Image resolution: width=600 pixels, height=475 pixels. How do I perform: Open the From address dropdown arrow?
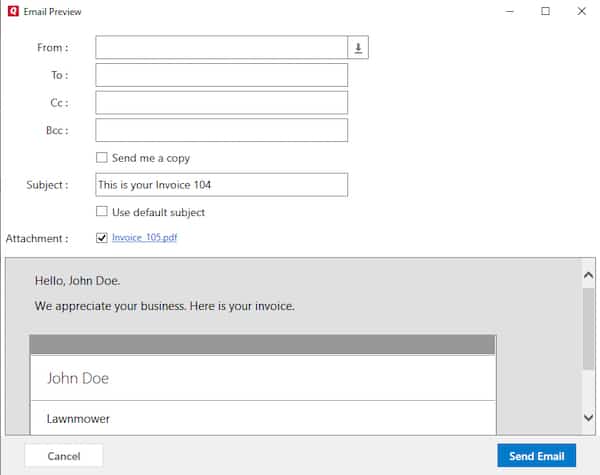[358, 47]
